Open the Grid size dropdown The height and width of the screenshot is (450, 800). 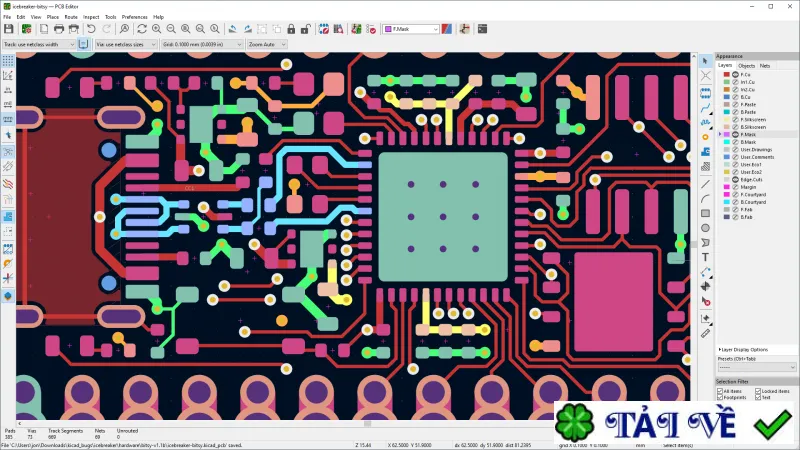click(202, 44)
